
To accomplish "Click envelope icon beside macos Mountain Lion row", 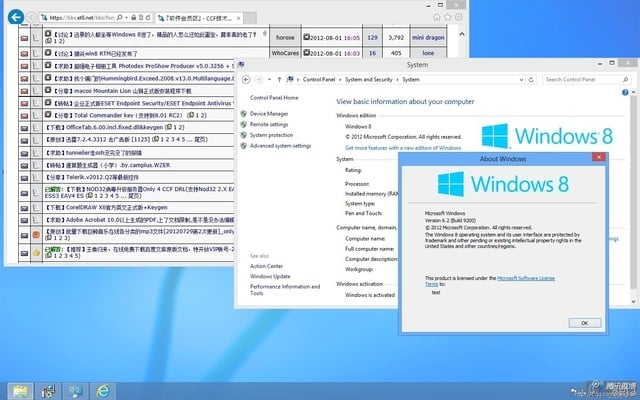I will pyautogui.click(x=24, y=91).
